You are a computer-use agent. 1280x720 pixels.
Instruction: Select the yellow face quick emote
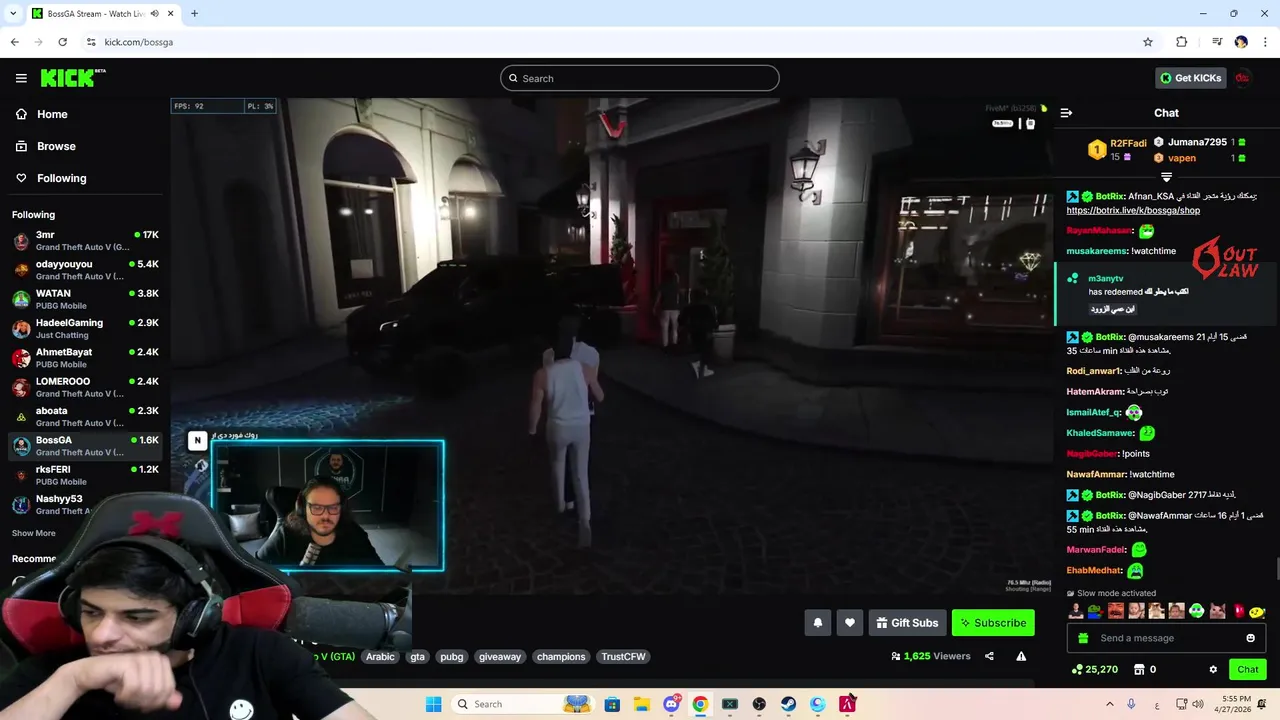point(1257,611)
